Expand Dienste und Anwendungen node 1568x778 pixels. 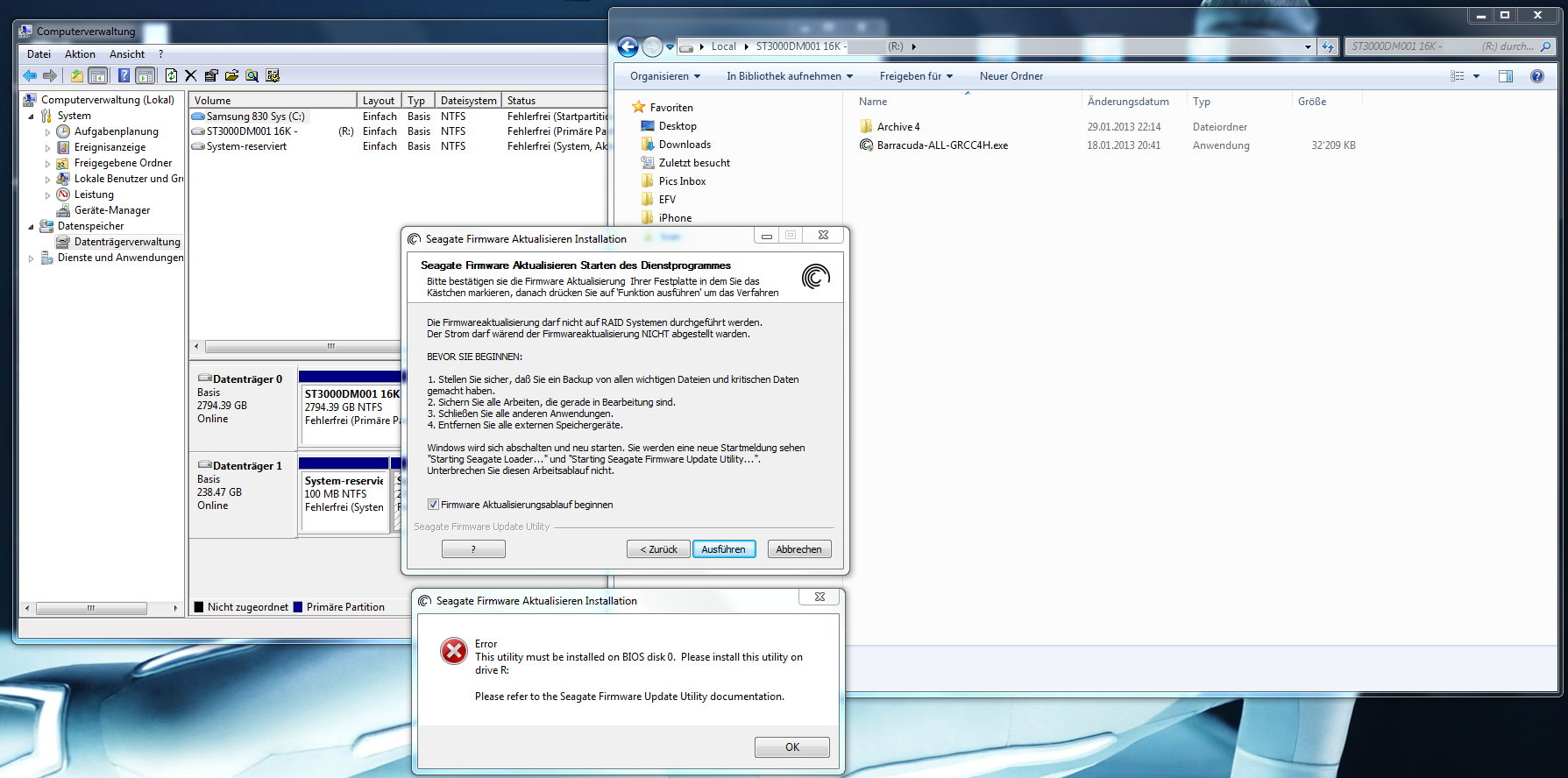32,258
